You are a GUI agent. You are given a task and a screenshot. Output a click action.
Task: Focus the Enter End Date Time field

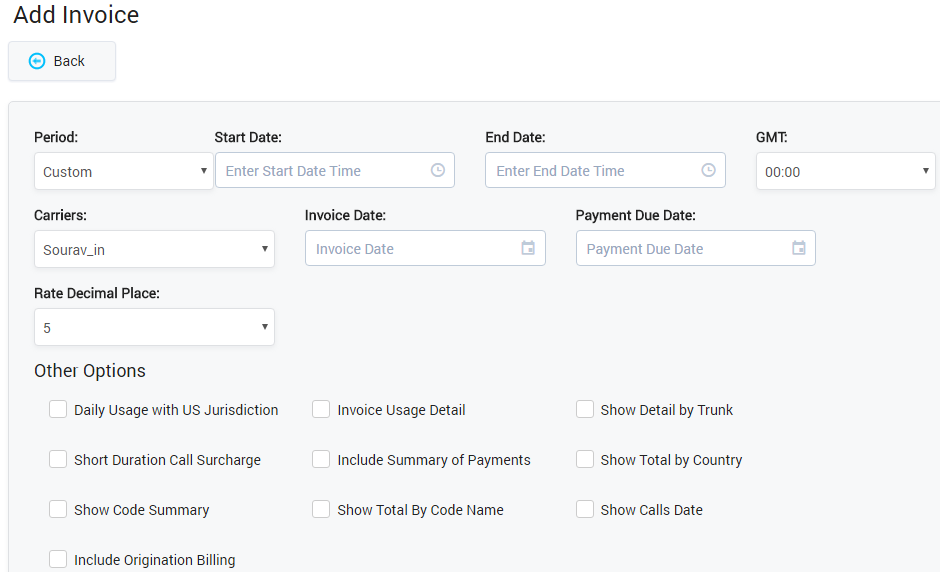(x=605, y=170)
